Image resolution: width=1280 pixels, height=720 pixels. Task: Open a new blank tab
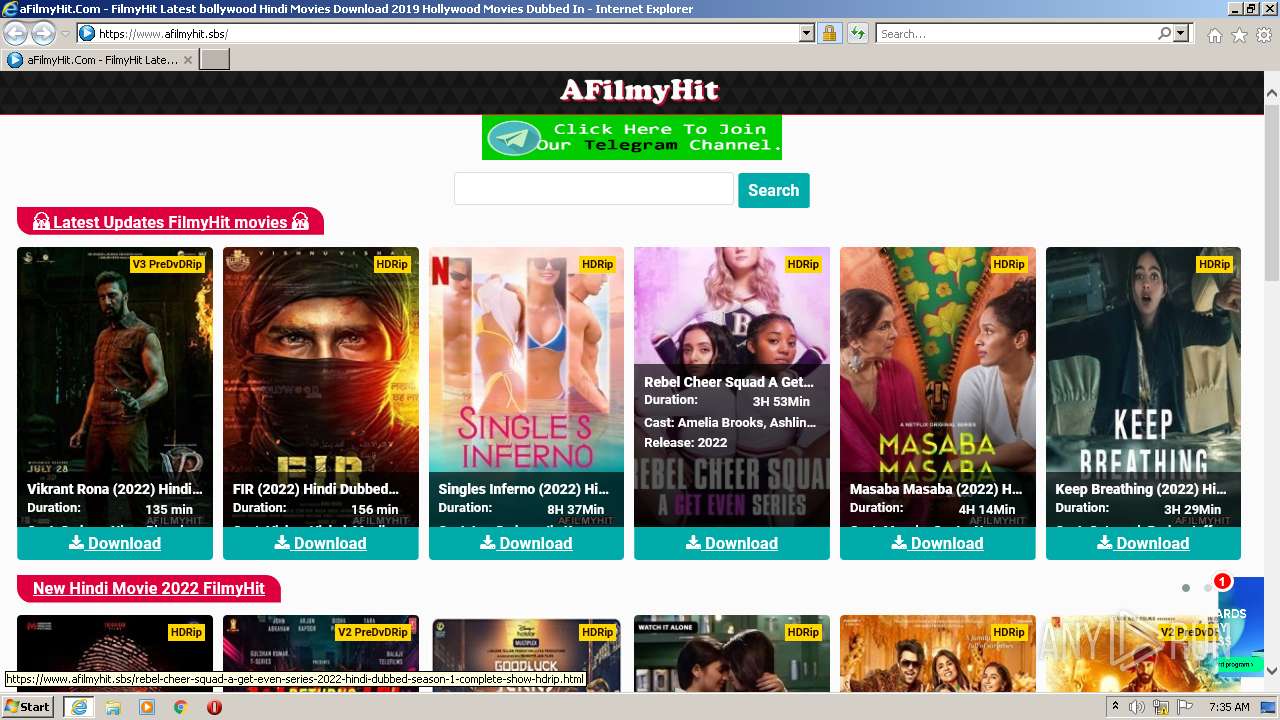click(215, 60)
